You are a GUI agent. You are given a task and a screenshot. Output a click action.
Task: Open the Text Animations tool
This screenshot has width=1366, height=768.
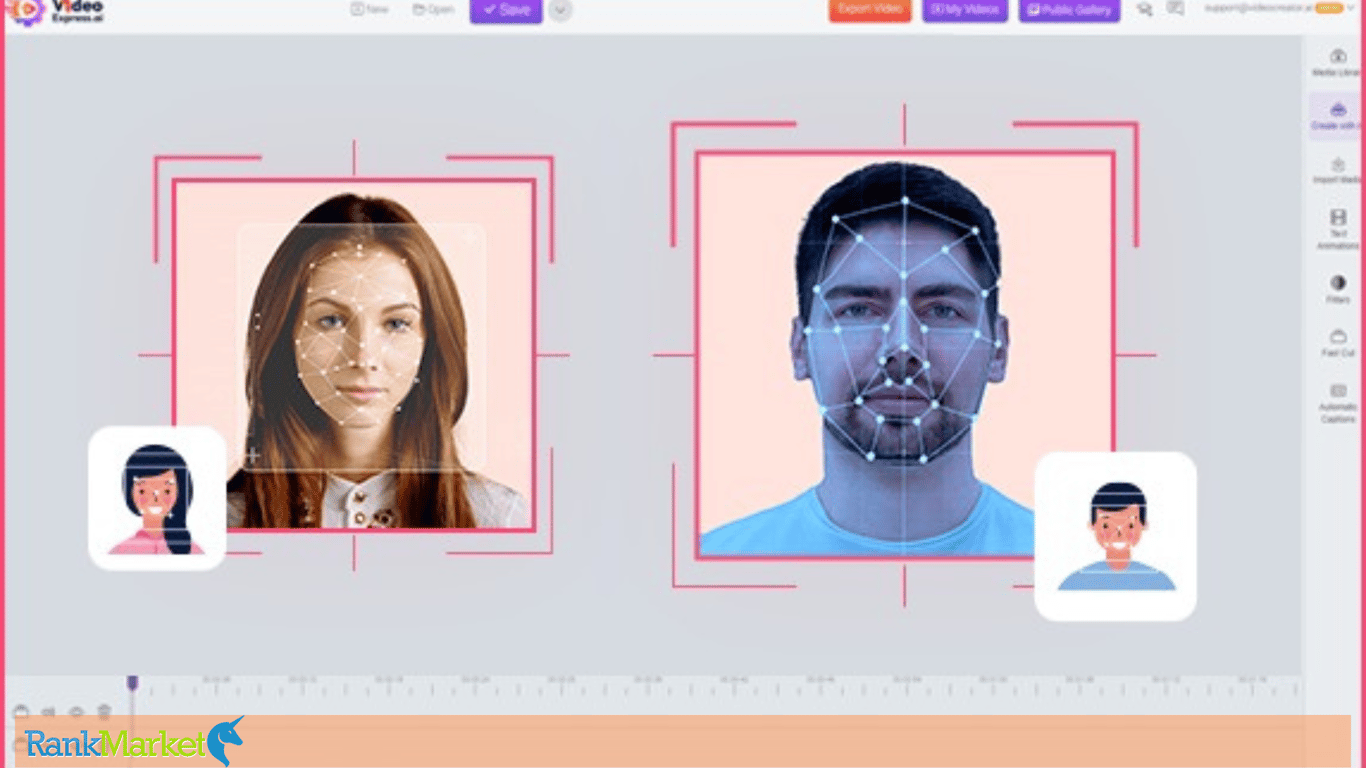[1337, 230]
